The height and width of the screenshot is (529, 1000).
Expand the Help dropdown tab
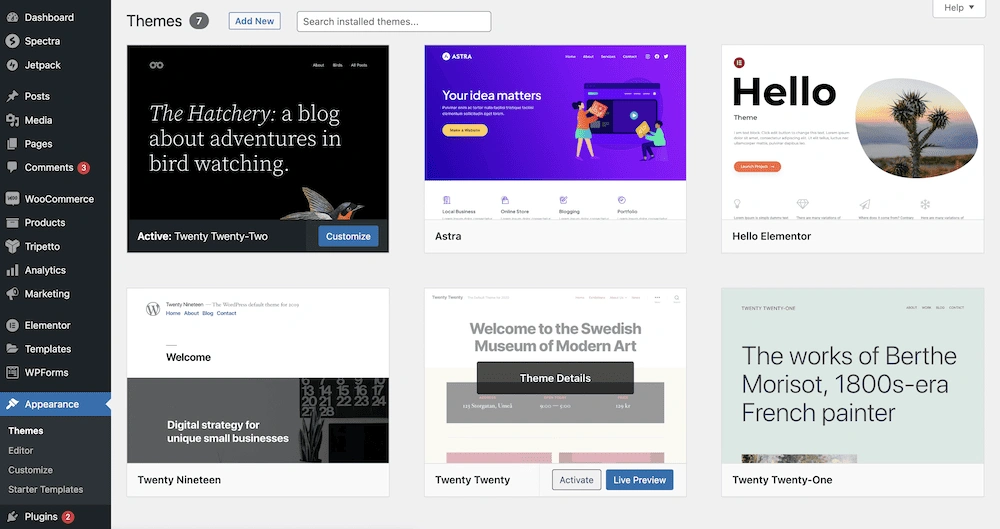pos(959,8)
